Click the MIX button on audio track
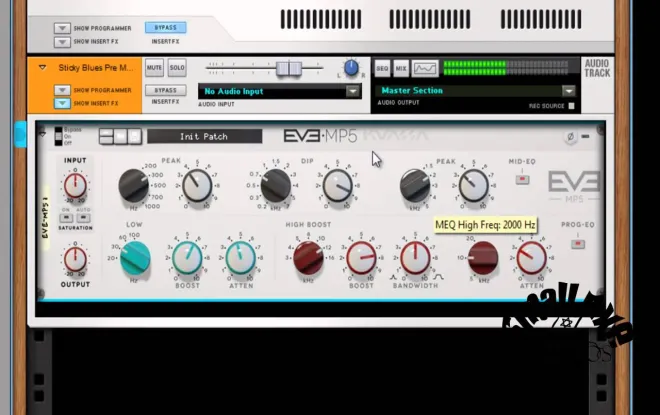This screenshot has height=415, width=660. coord(401,68)
